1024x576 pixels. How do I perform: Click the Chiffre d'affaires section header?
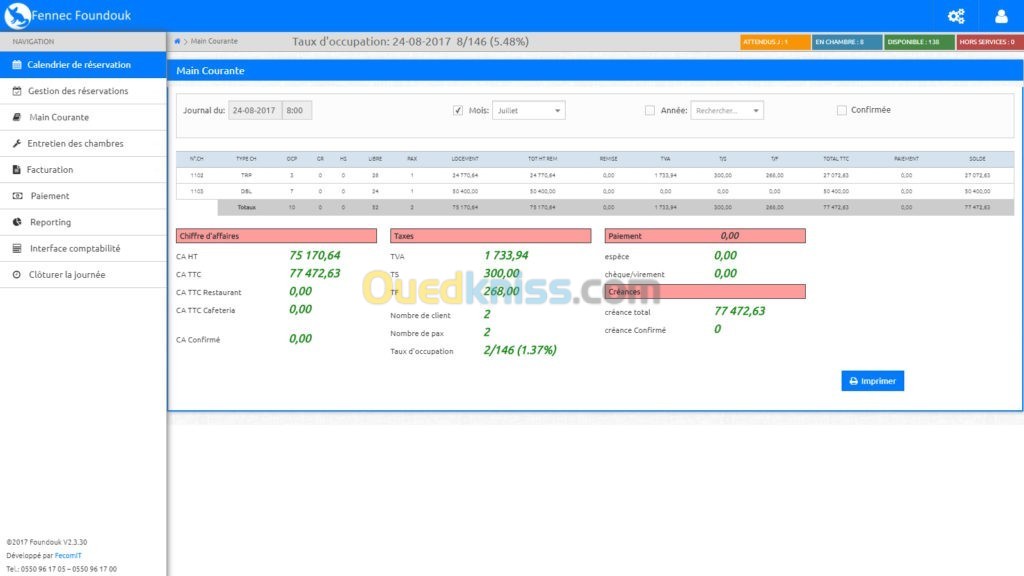click(276, 236)
